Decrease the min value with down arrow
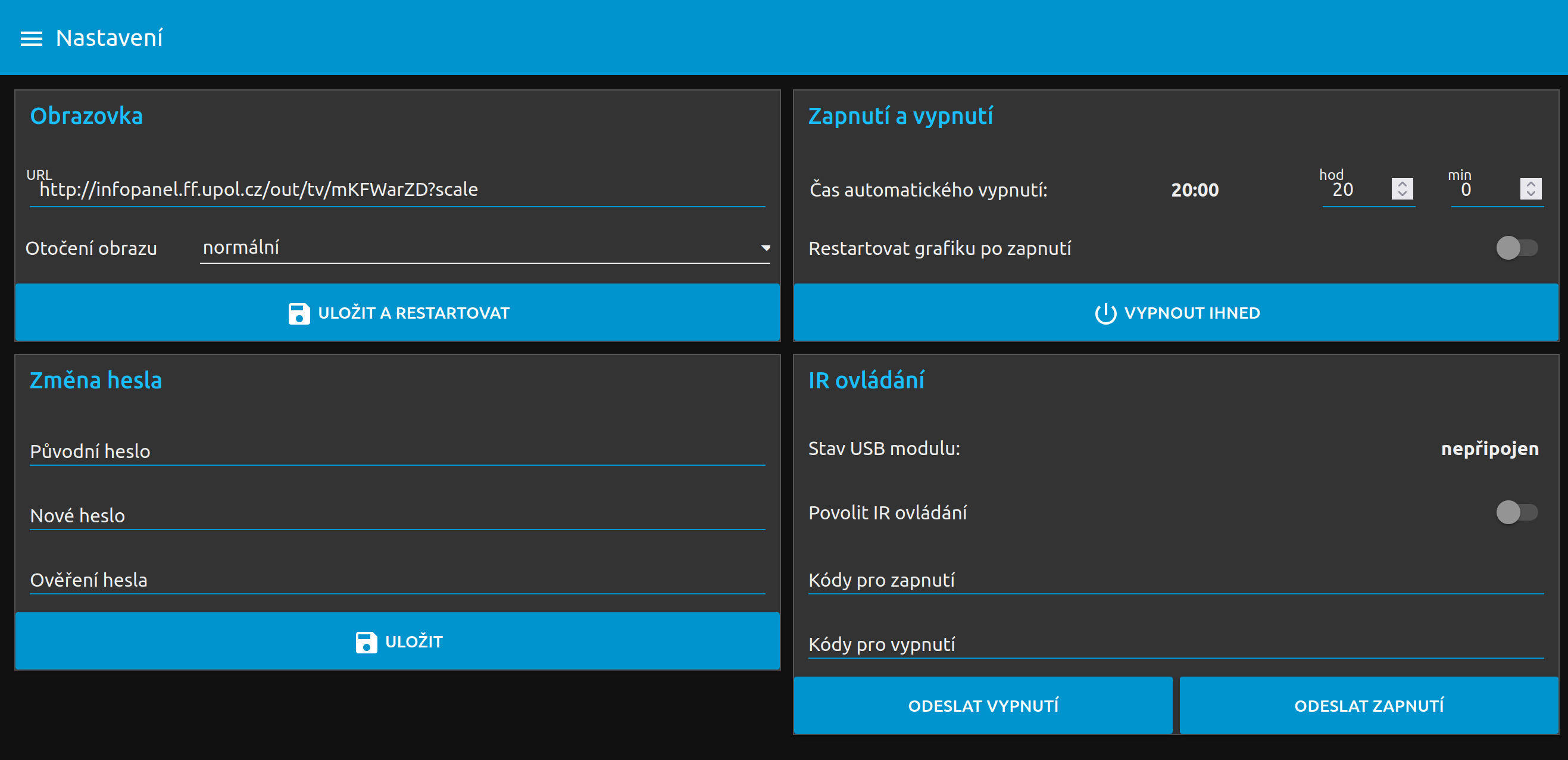The image size is (1568, 760). click(x=1530, y=194)
